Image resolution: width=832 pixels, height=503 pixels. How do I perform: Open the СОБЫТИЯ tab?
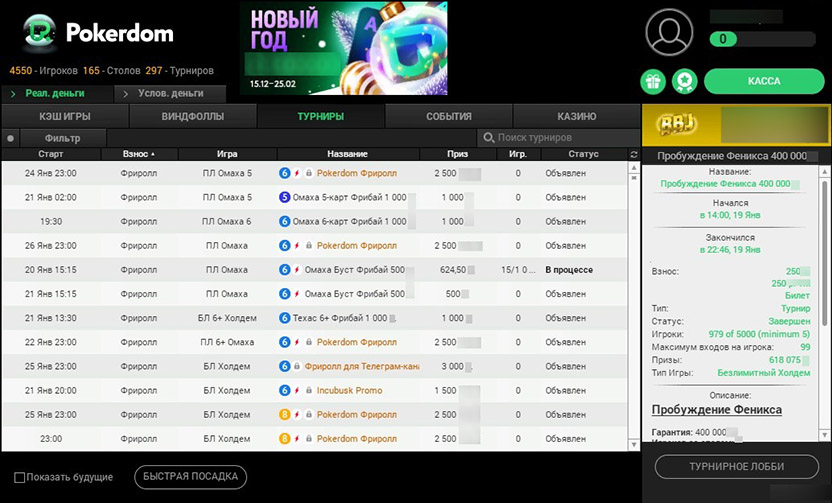point(449,116)
